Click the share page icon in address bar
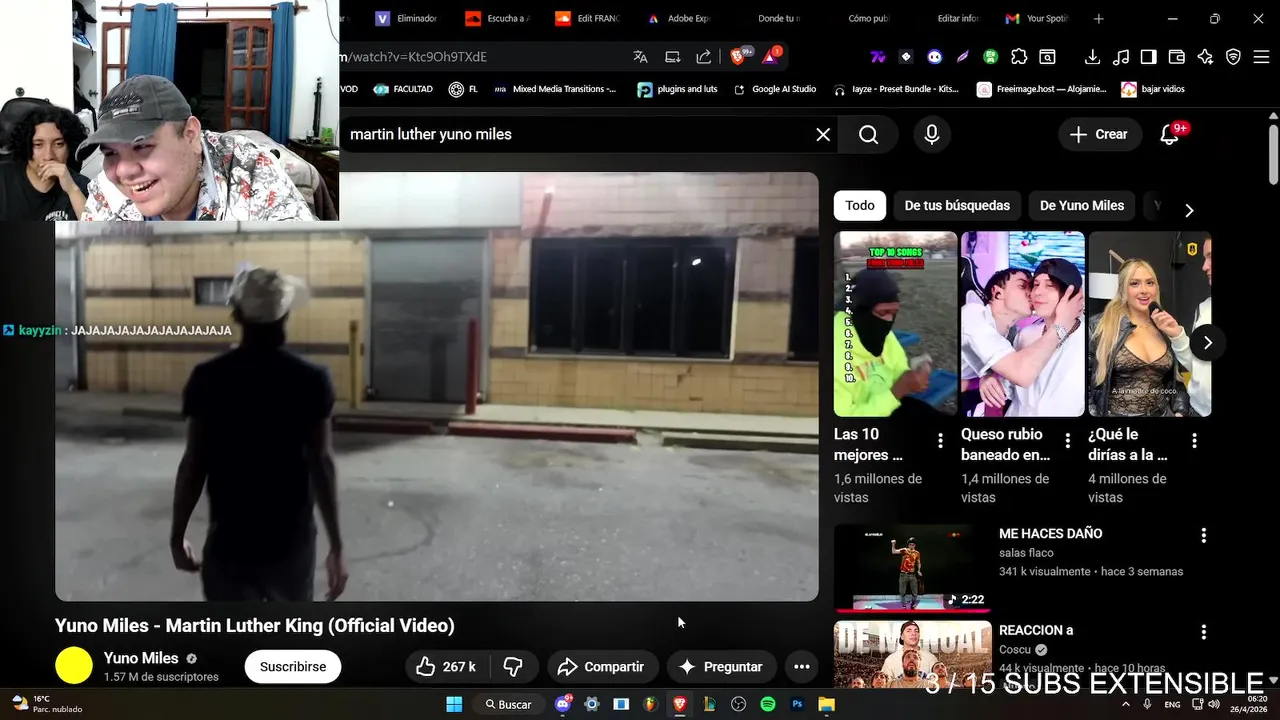This screenshot has height=720, width=1280. (704, 57)
